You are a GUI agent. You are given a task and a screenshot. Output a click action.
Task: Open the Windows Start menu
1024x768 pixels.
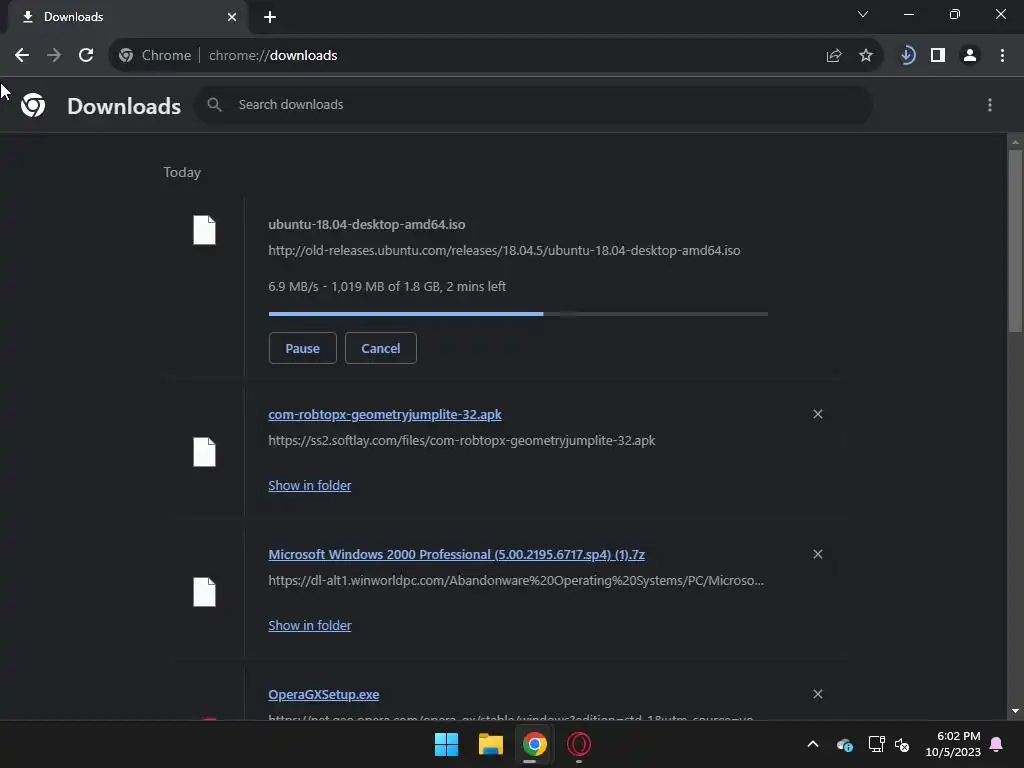click(x=447, y=744)
